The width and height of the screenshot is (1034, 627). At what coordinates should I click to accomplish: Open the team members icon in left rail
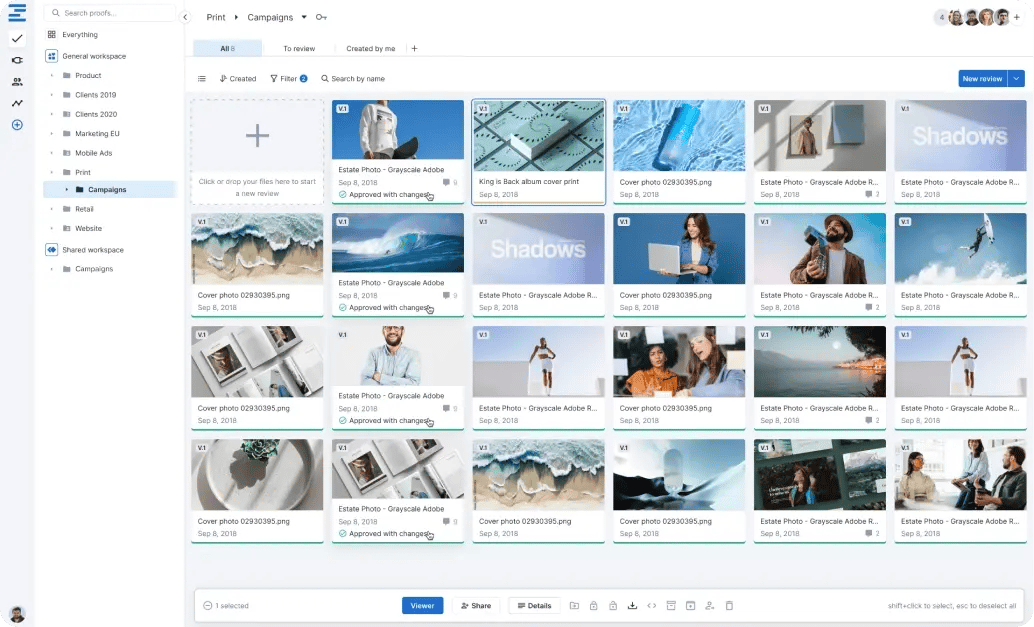tap(17, 81)
